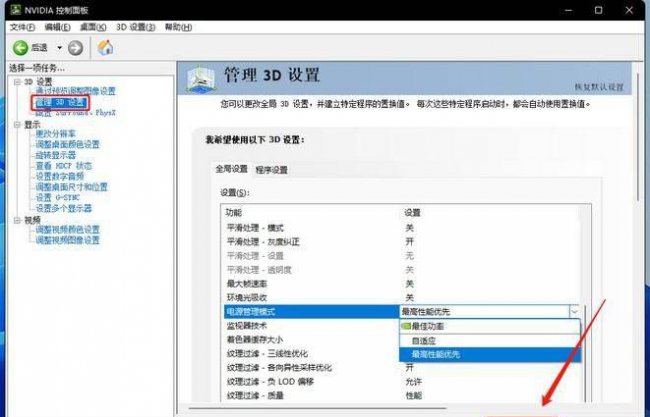Open the 文件(F) menu

point(22,27)
